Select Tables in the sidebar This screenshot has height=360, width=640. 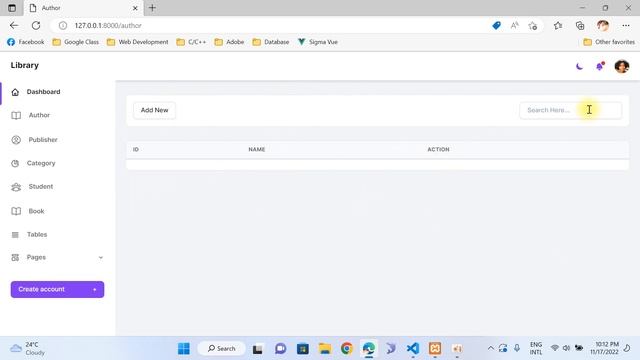[37, 234]
